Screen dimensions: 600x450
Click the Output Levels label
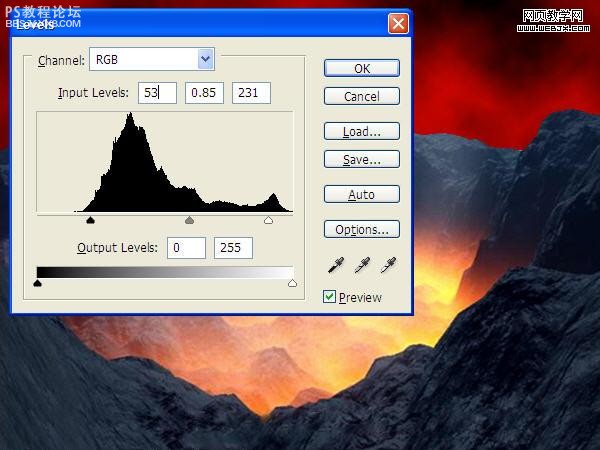117,248
